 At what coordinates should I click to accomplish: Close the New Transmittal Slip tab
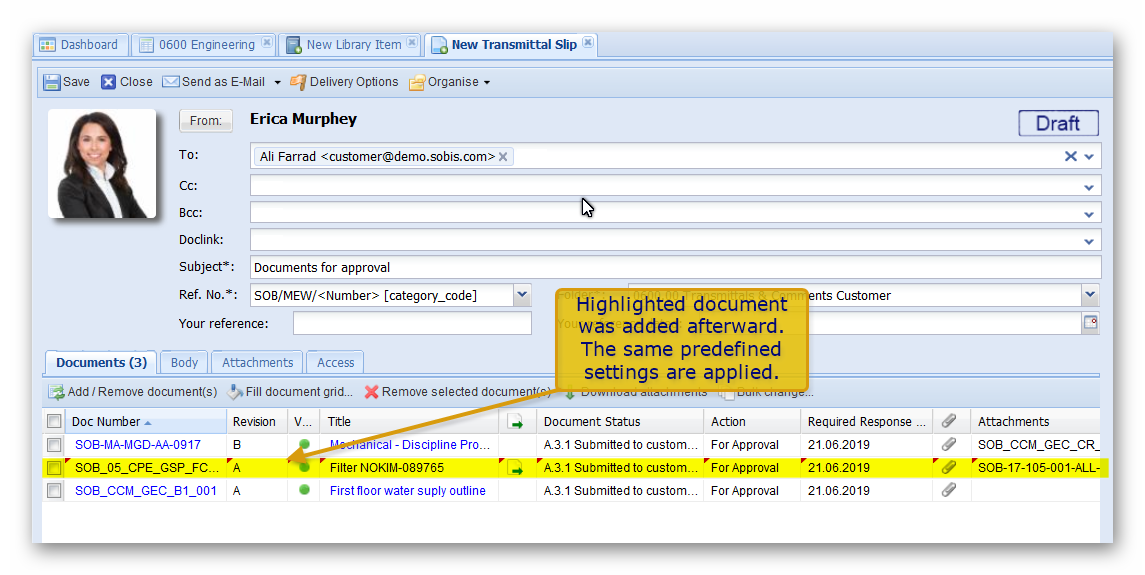click(588, 43)
